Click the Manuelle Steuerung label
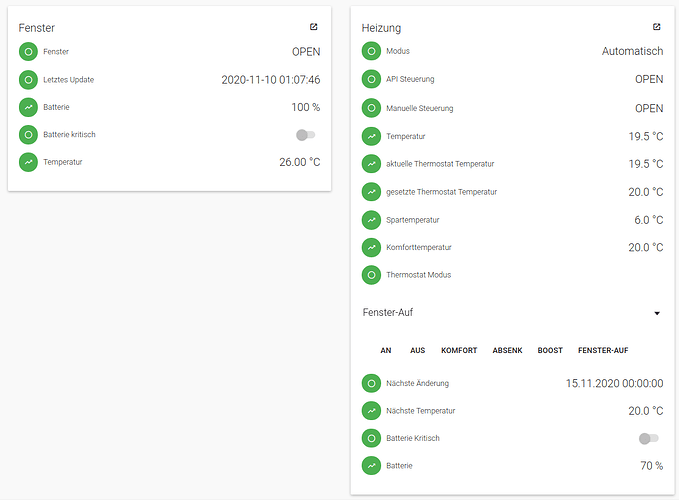This screenshot has height=500, width=679. tap(420, 108)
